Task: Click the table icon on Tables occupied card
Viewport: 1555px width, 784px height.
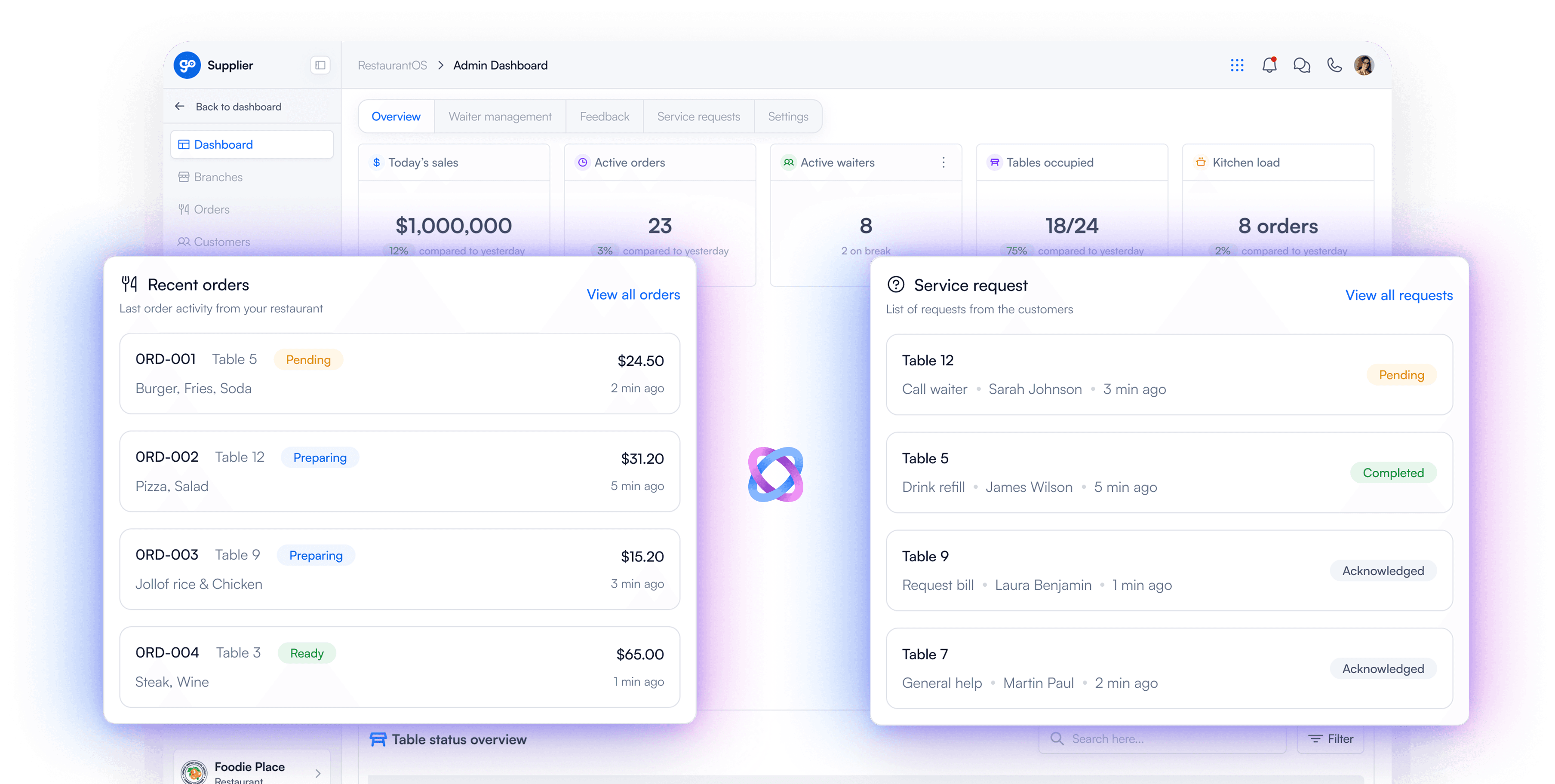Action: 994,162
